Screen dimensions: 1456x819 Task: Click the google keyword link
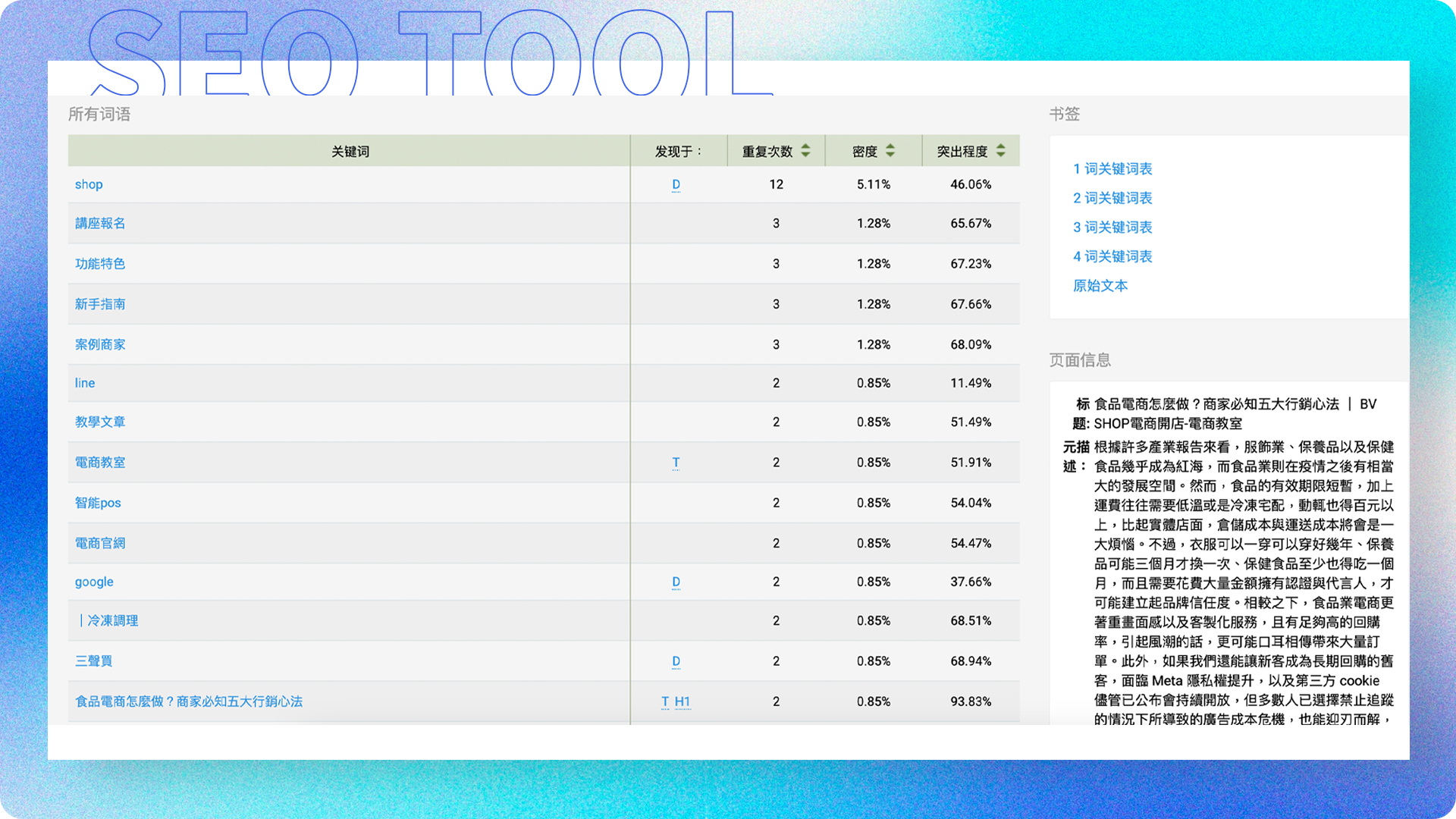tap(94, 582)
